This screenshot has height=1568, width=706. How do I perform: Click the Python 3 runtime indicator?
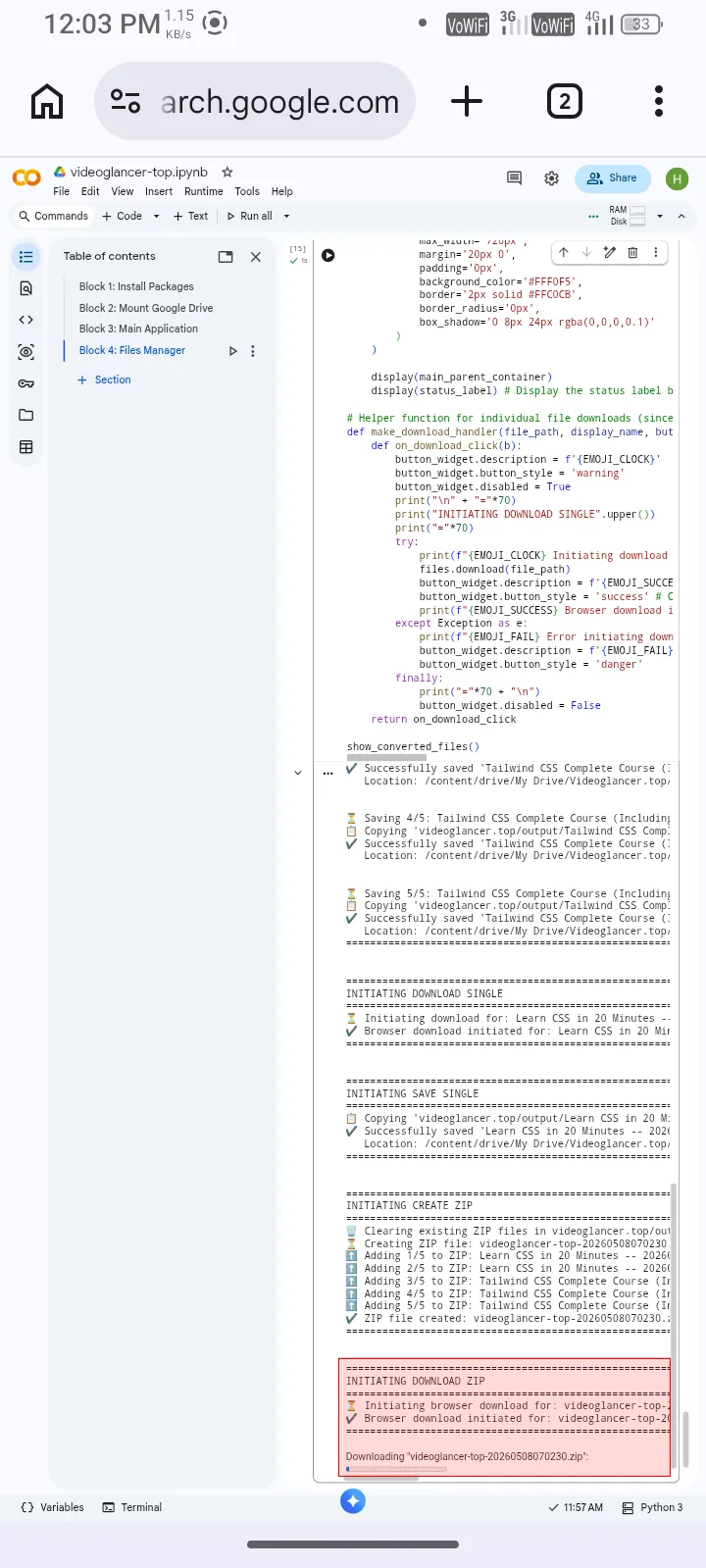(653, 1507)
